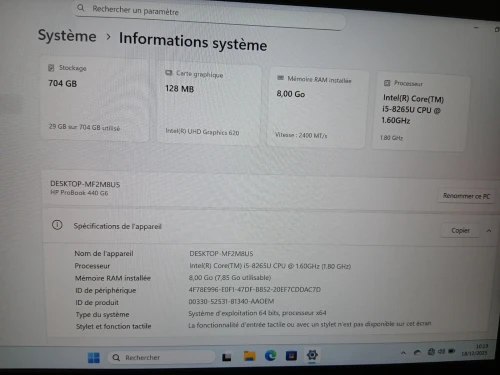
Task: Launch Microsoft Edge from the taskbar
Action: (270, 356)
